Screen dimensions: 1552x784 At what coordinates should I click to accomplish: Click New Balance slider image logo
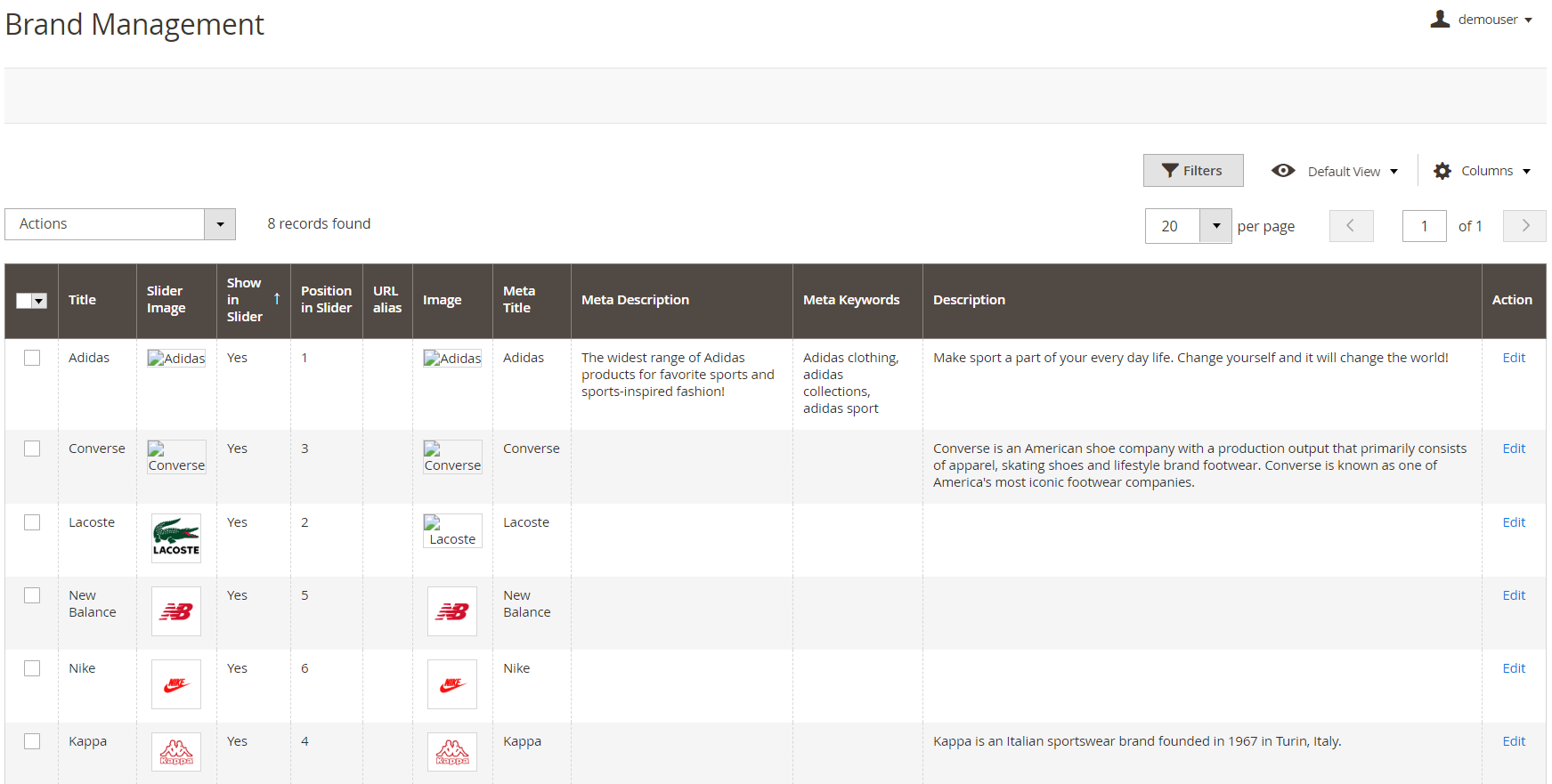pyautogui.click(x=176, y=611)
